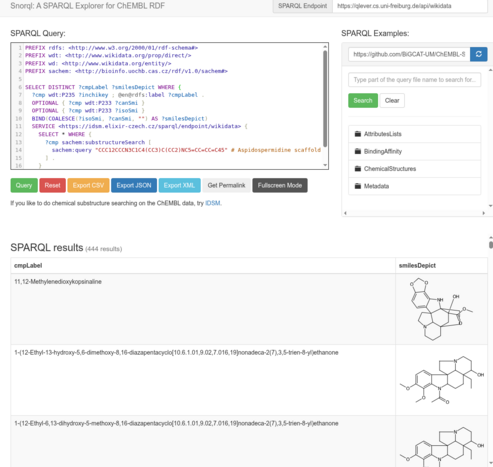Click the SPARQL Endpoint label
Viewport: 493px width, 467px height.
pos(302,6)
